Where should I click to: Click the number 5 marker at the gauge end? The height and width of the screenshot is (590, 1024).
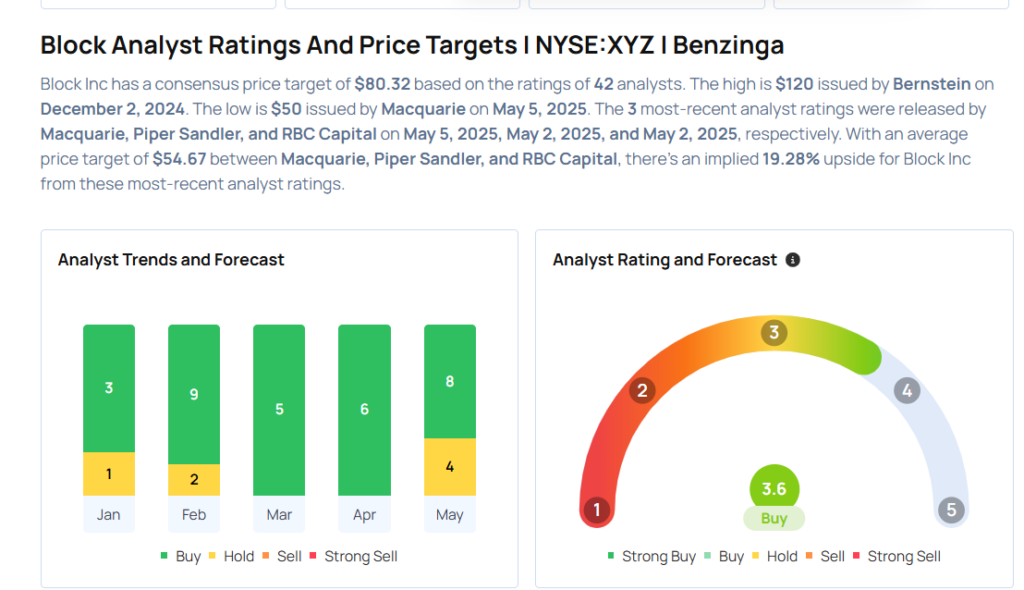(x=951, y=510)
